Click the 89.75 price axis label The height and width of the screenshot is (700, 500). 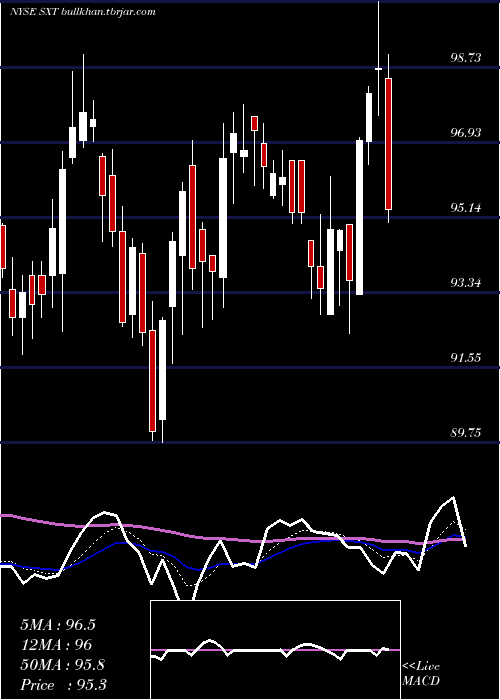(x=466, y=433)
